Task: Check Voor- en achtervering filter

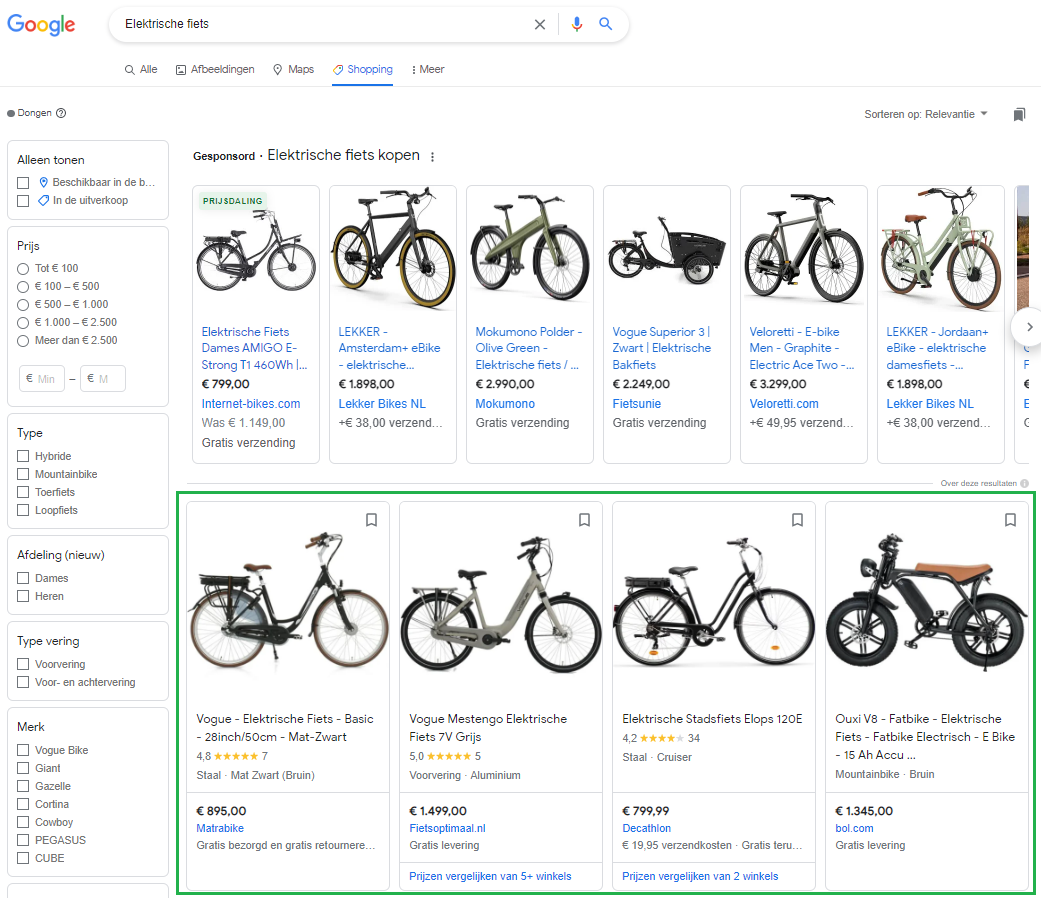Action: pos(23,682)
